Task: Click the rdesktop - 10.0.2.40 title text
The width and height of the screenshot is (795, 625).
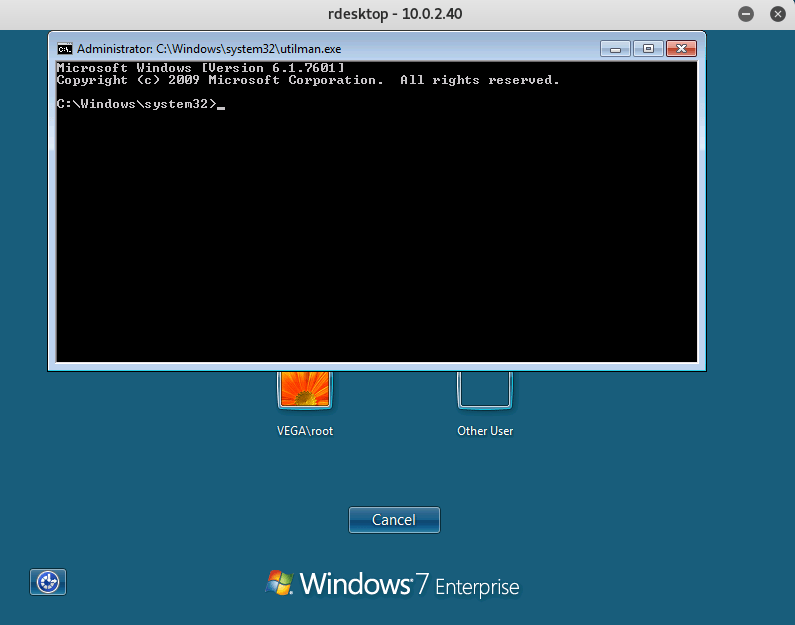Action: 397,14
